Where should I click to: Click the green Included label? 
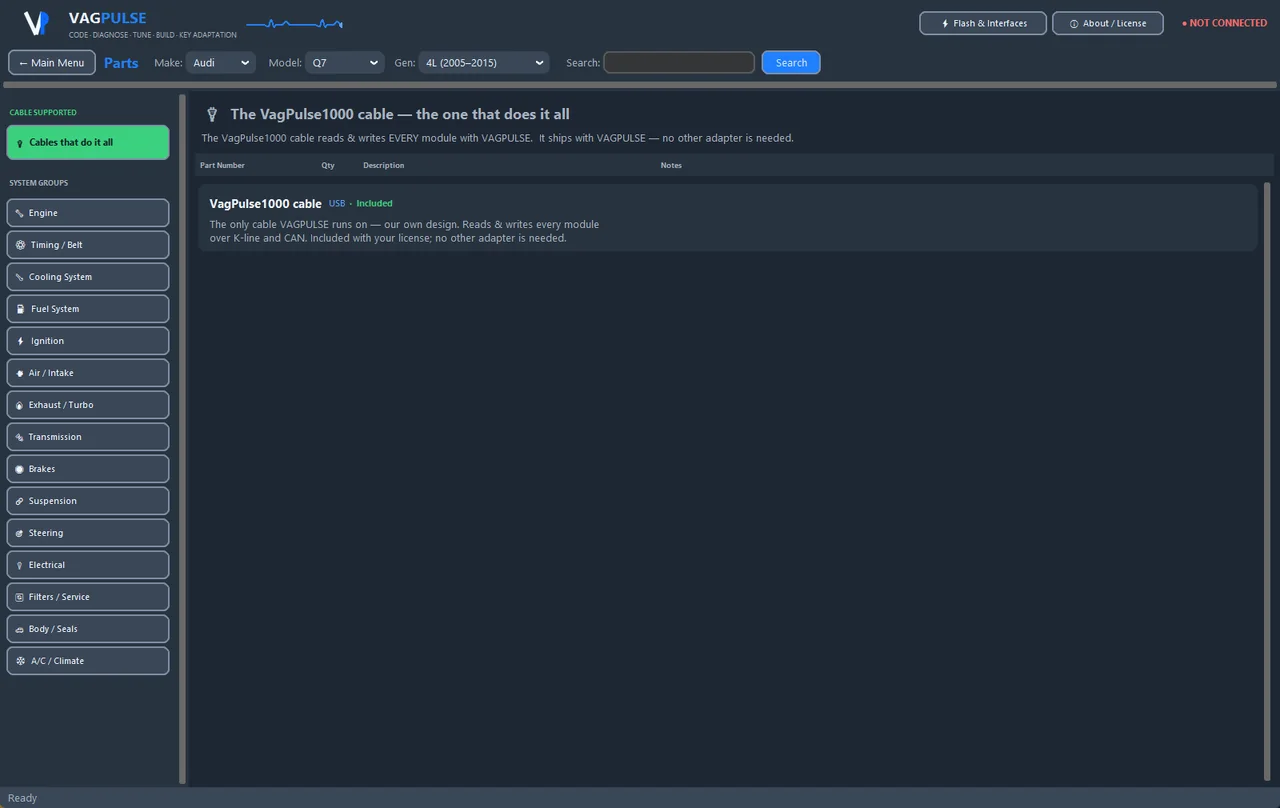[374, 204]
